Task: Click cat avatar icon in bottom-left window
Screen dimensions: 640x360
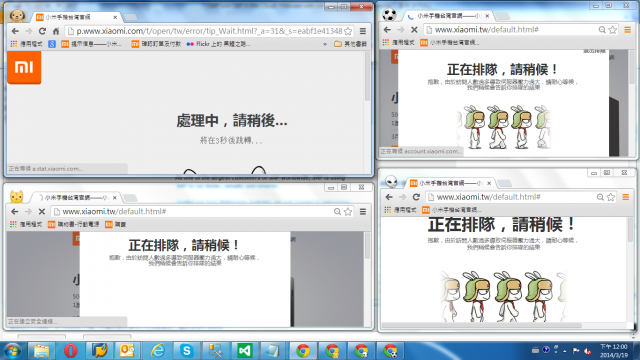Action: click(x=17, y=197)
